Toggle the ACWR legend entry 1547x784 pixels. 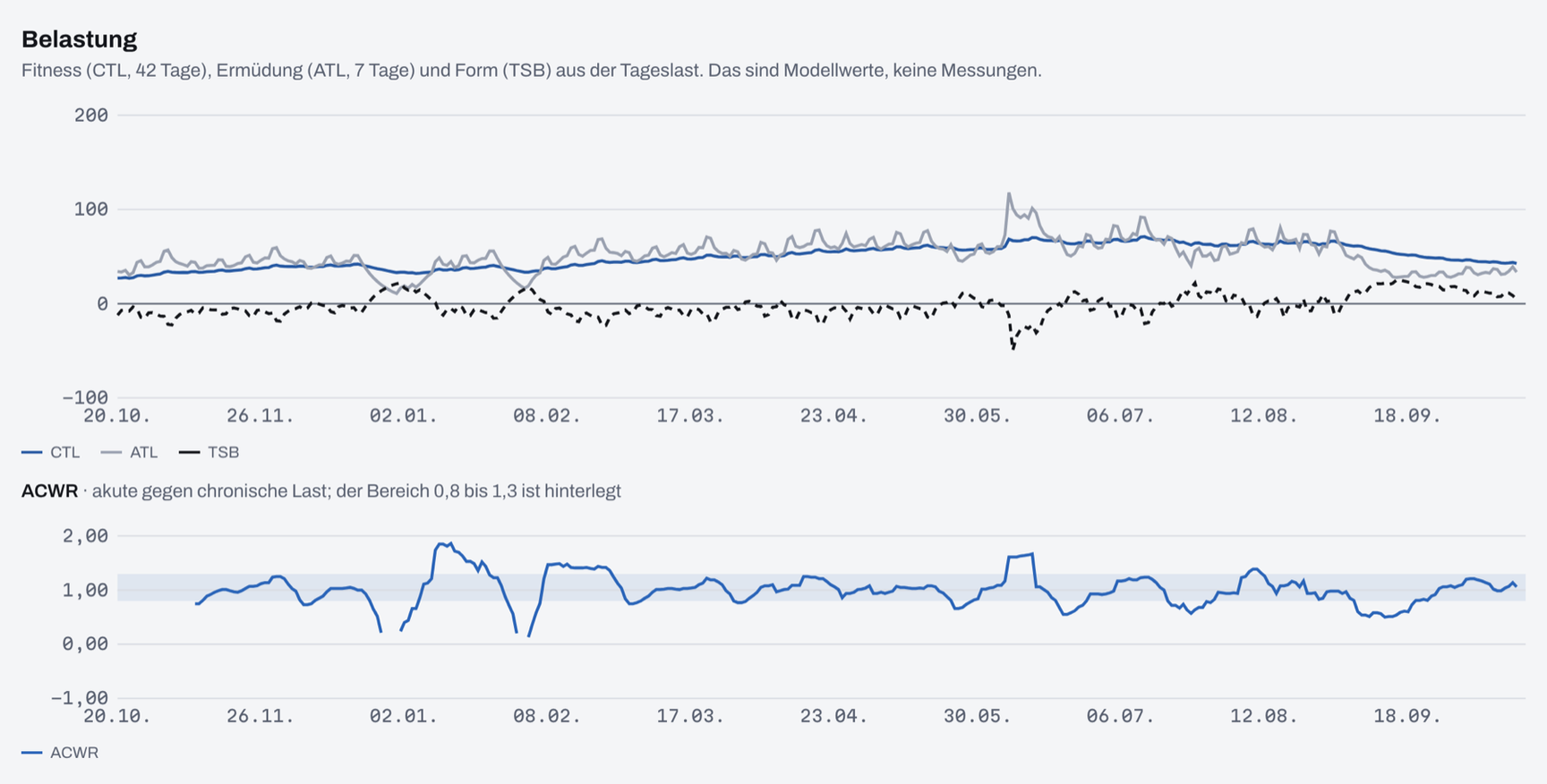pos(60,753)
